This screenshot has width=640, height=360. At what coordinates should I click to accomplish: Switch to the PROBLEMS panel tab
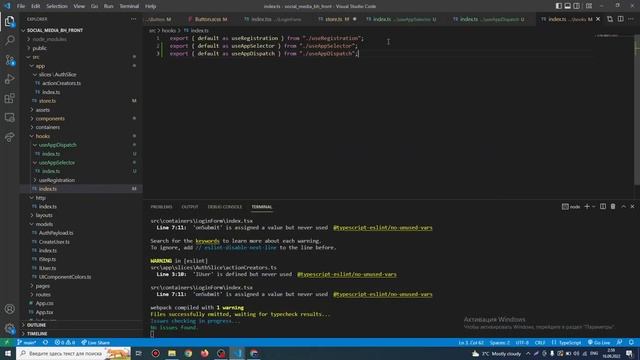point(161,207)
